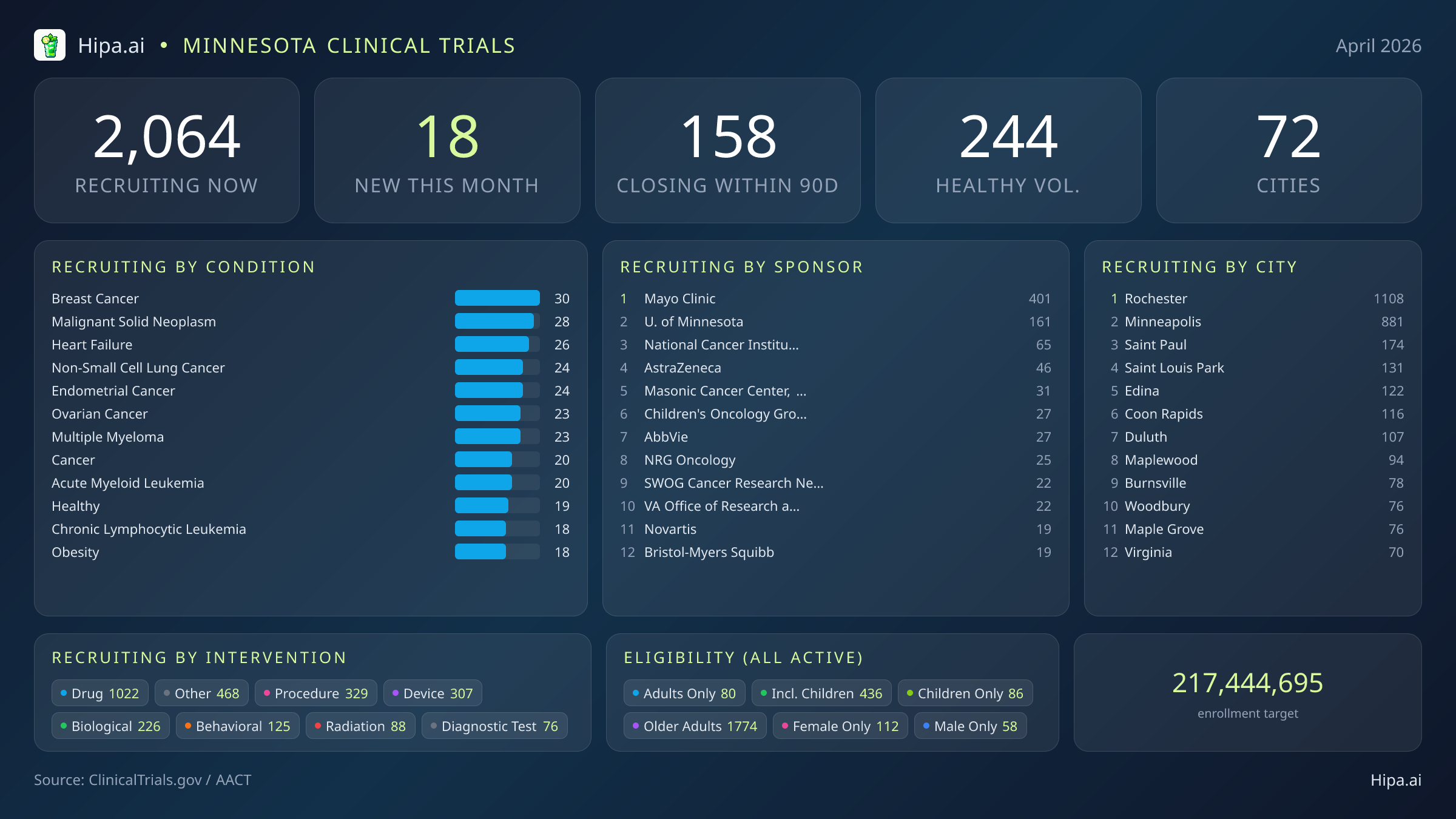Click the Woodbury city entry

1253,506
